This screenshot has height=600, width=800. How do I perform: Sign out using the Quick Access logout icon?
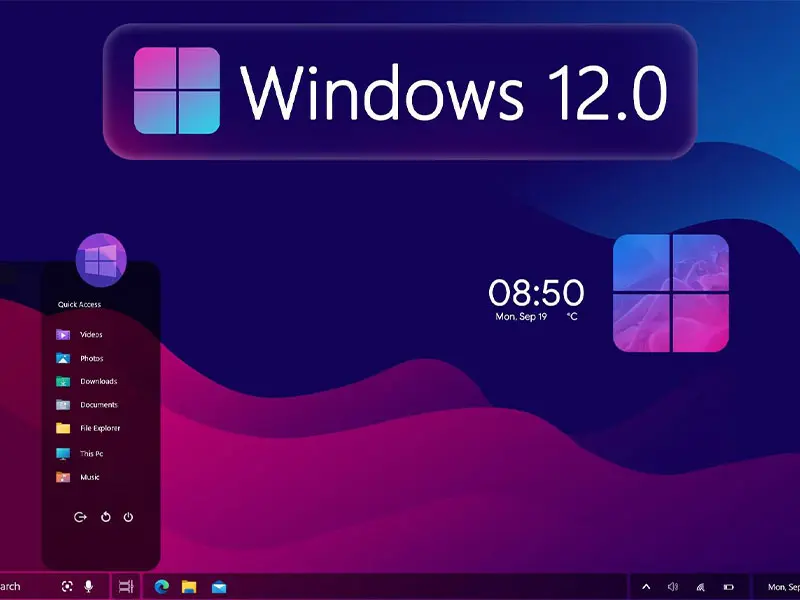(x=80, y=517)
